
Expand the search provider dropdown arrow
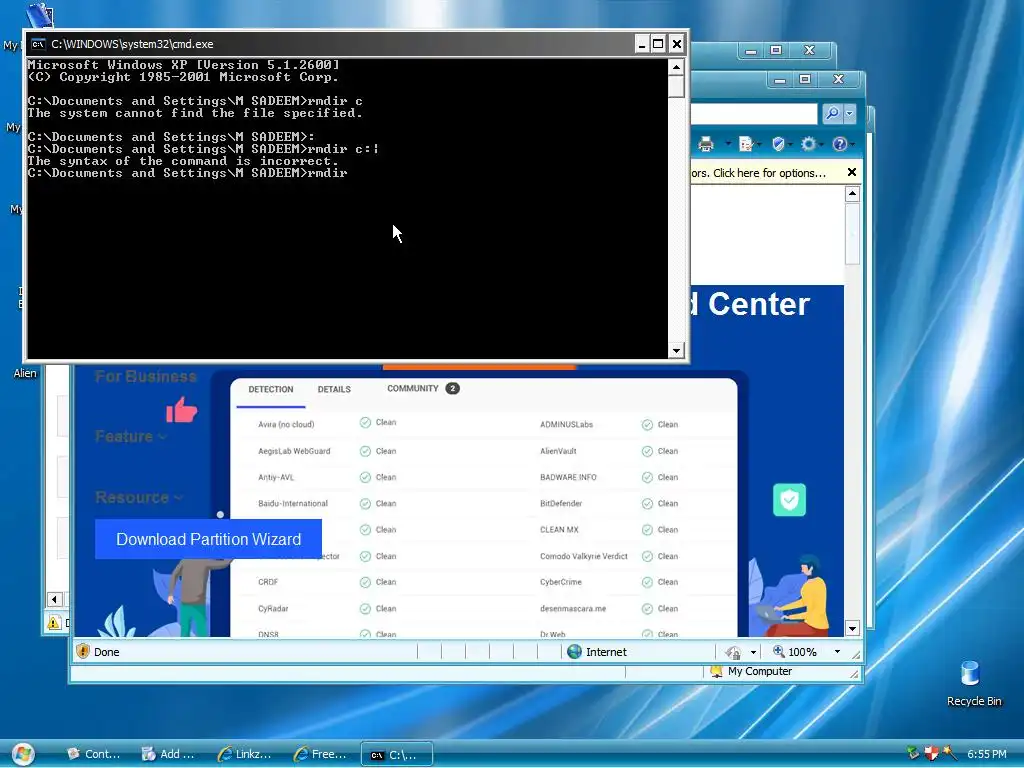pyautogui.click(x=850, y=114)
